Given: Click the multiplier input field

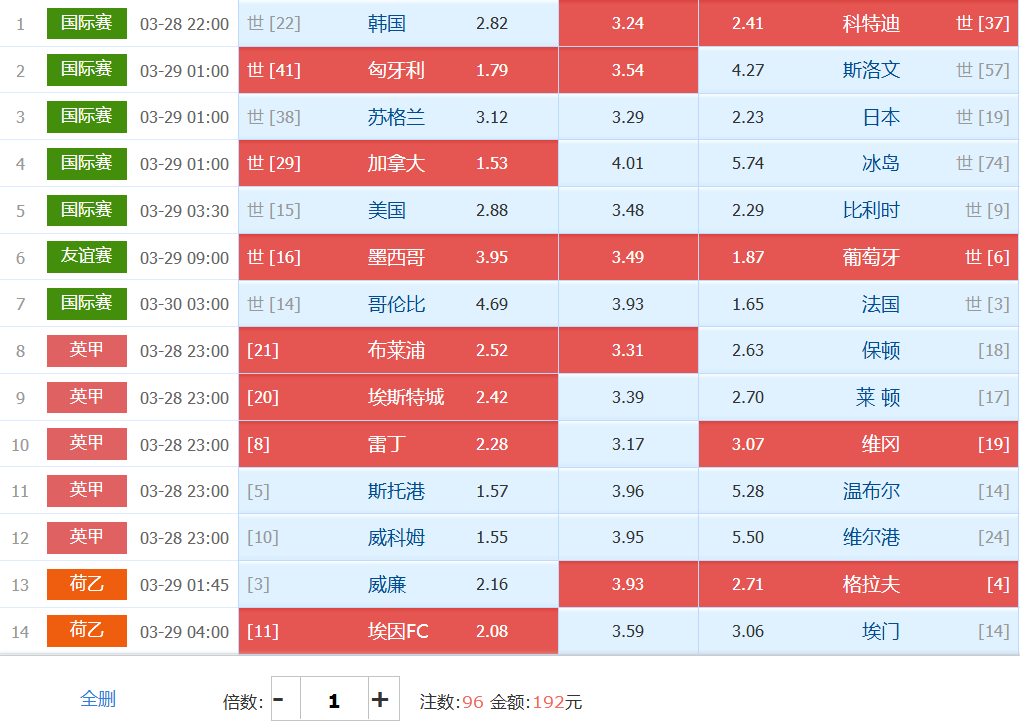Looking at the screenshot, I should click(x=334, y=700).
